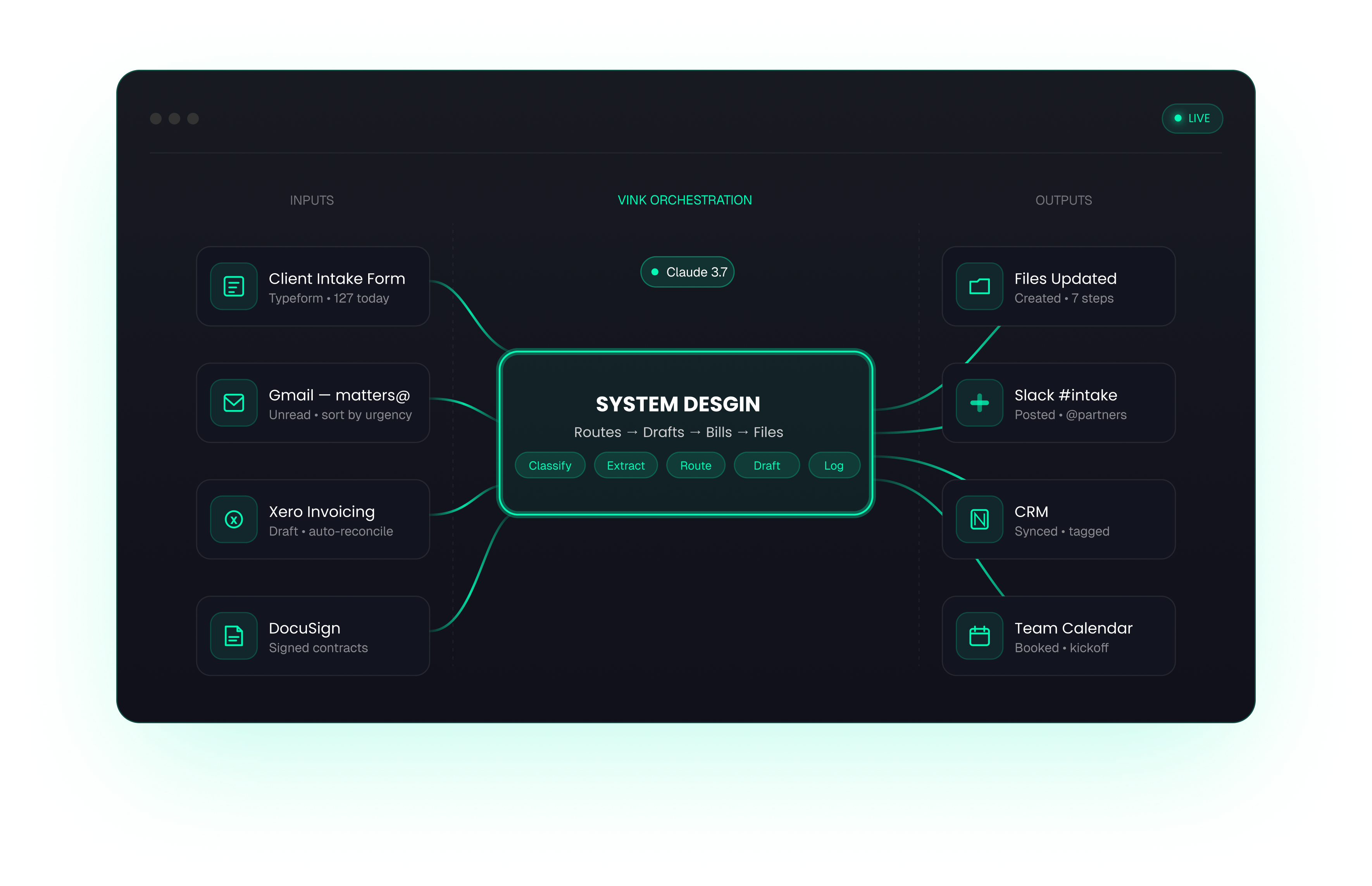Viewport: 1372px width, 886px height.
Task: Click the CRM Notion-style icon
Action: [x=979, y=519]
